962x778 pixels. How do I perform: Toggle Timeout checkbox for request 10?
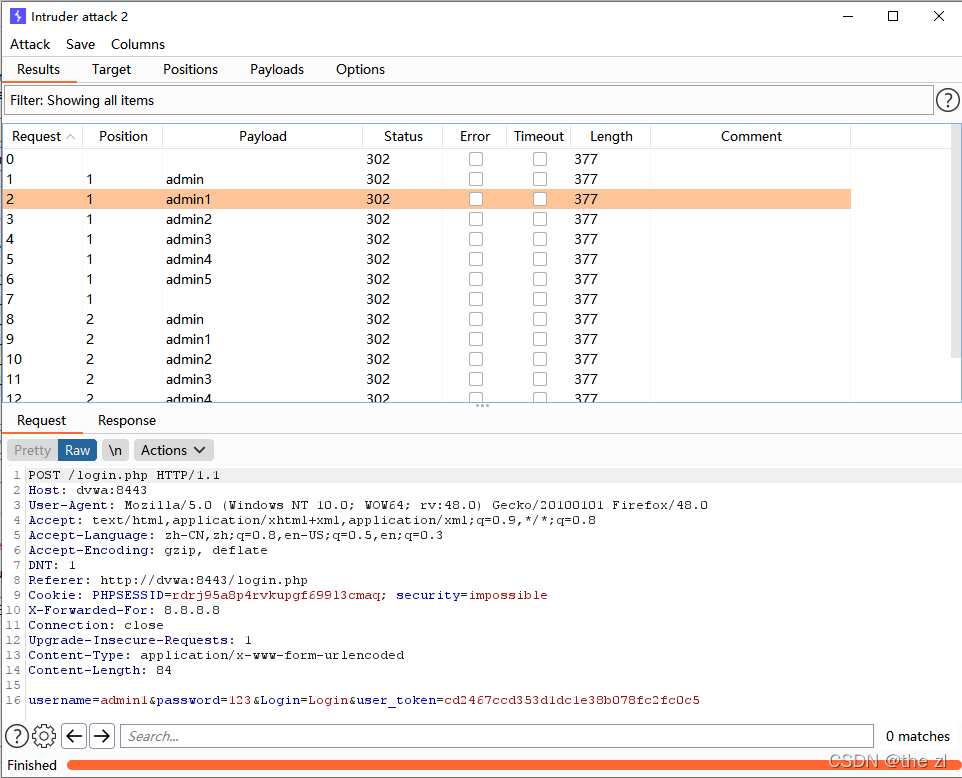(x=540, y=359)
